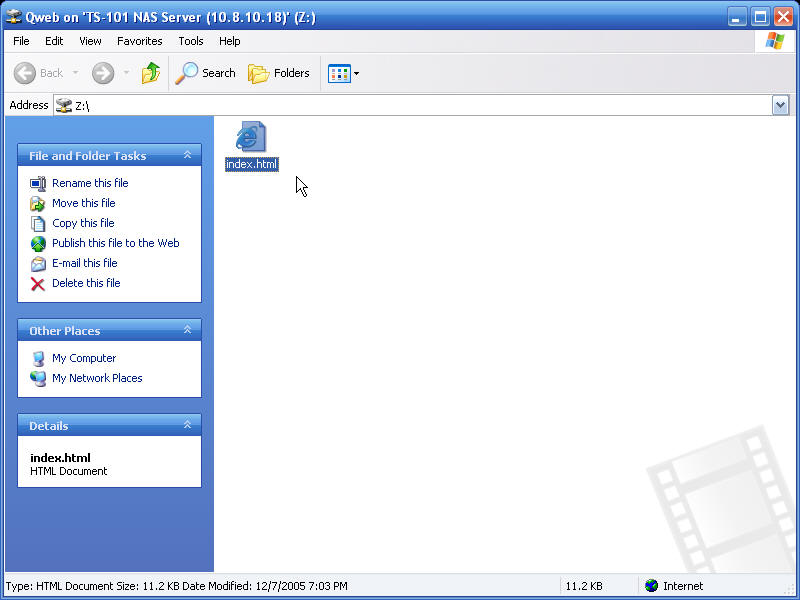Open the Tools menu
This screenshot has width=800, height=600.
point(190,41)
